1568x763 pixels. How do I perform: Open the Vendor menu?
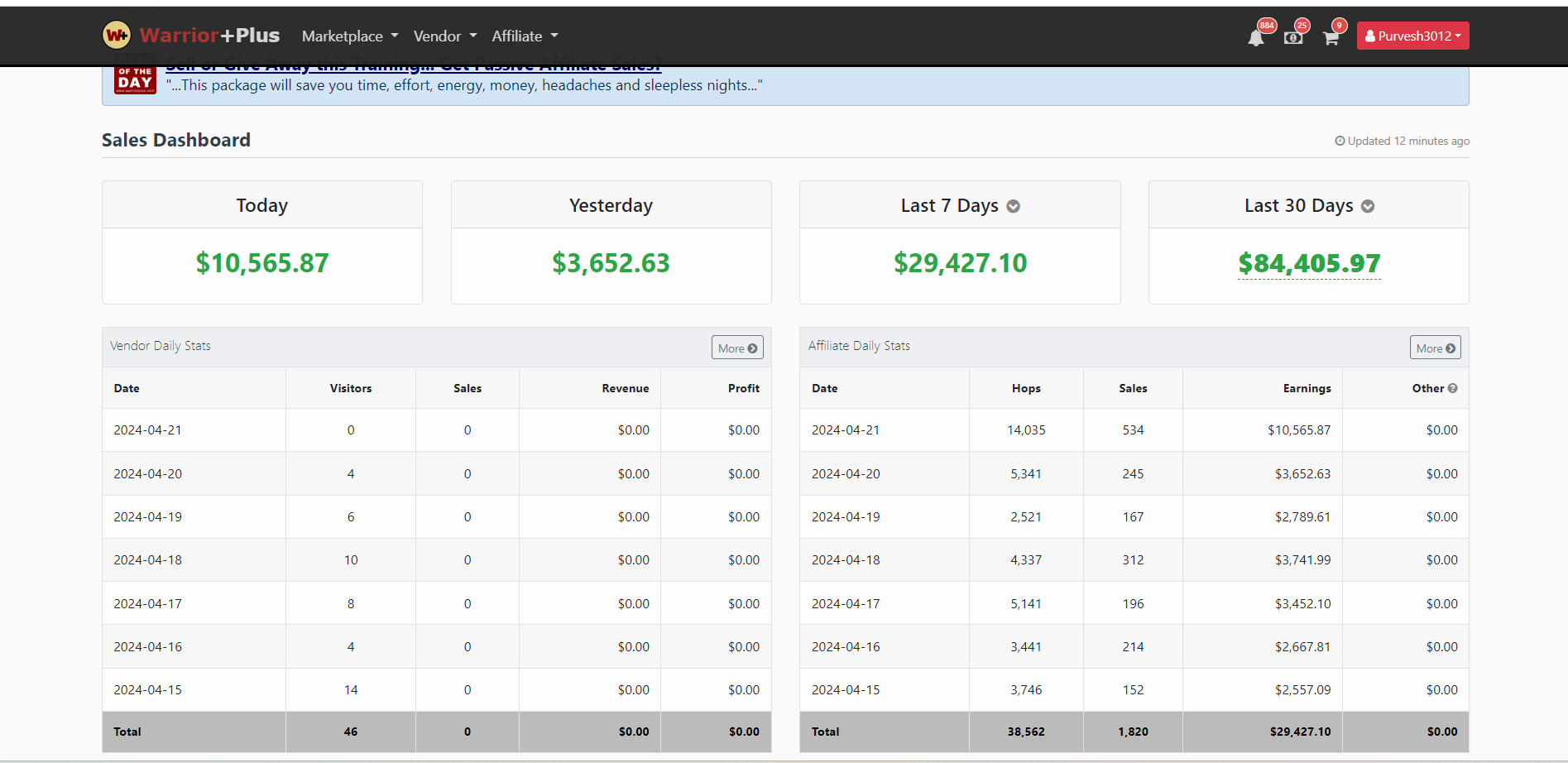point(445,36)
